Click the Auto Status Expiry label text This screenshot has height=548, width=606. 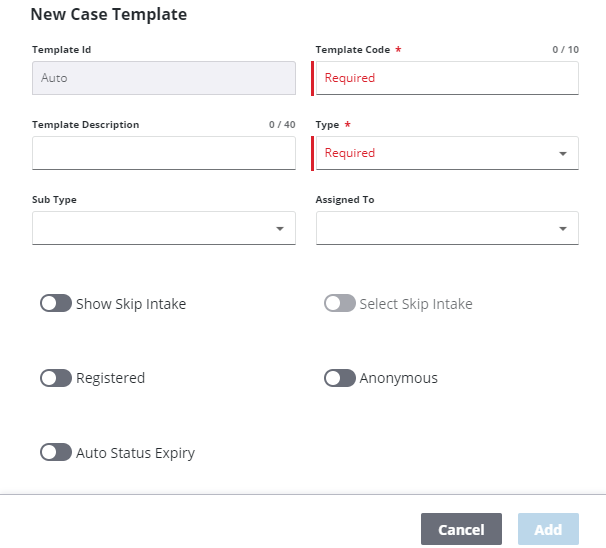[136, 453]
